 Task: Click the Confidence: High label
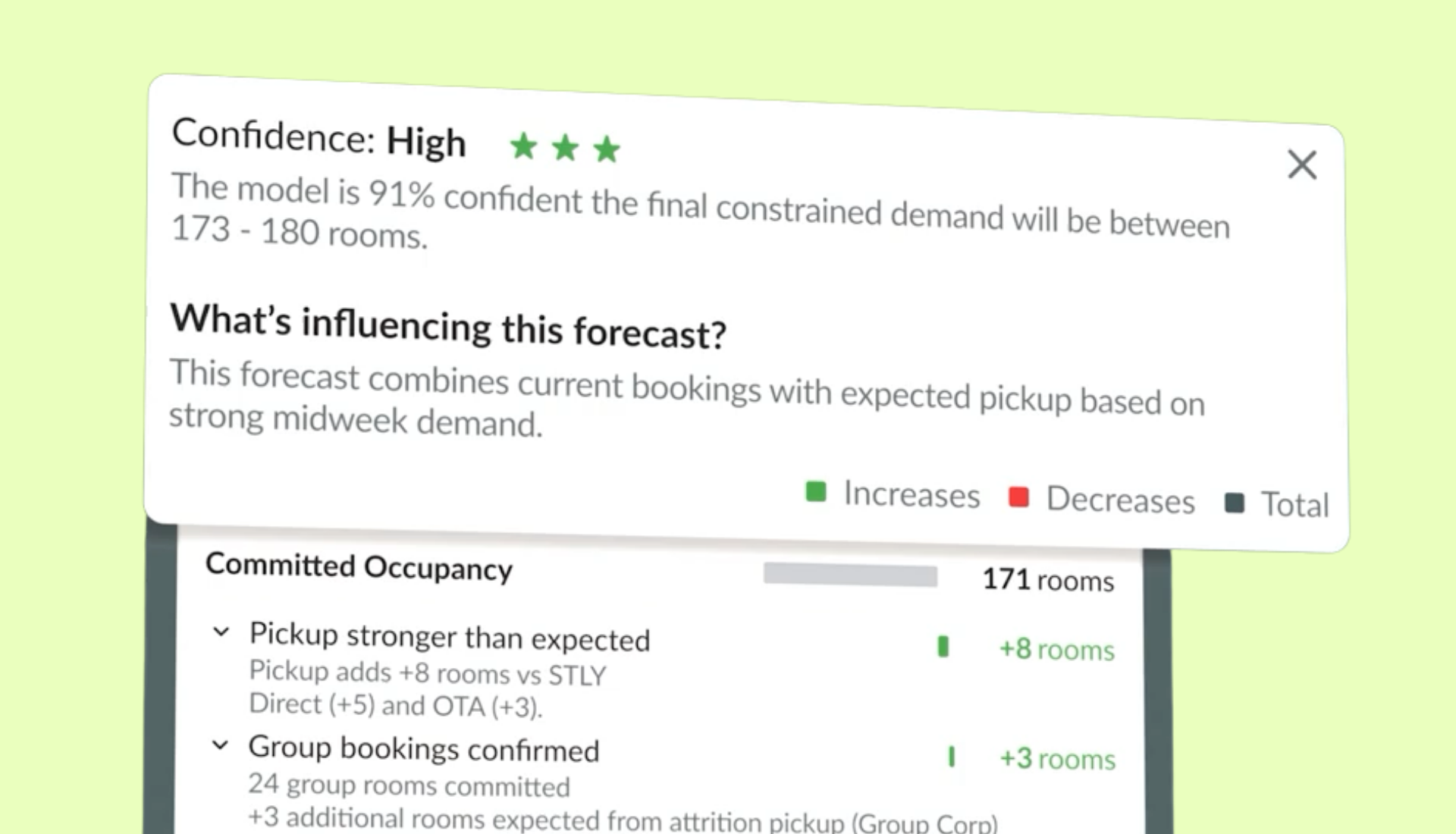pos(318,137)
